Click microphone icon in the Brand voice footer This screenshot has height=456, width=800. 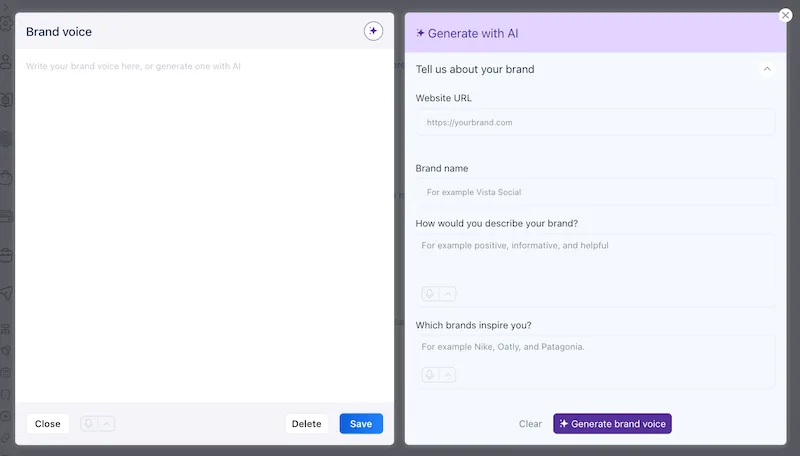[x=88, y=424]
